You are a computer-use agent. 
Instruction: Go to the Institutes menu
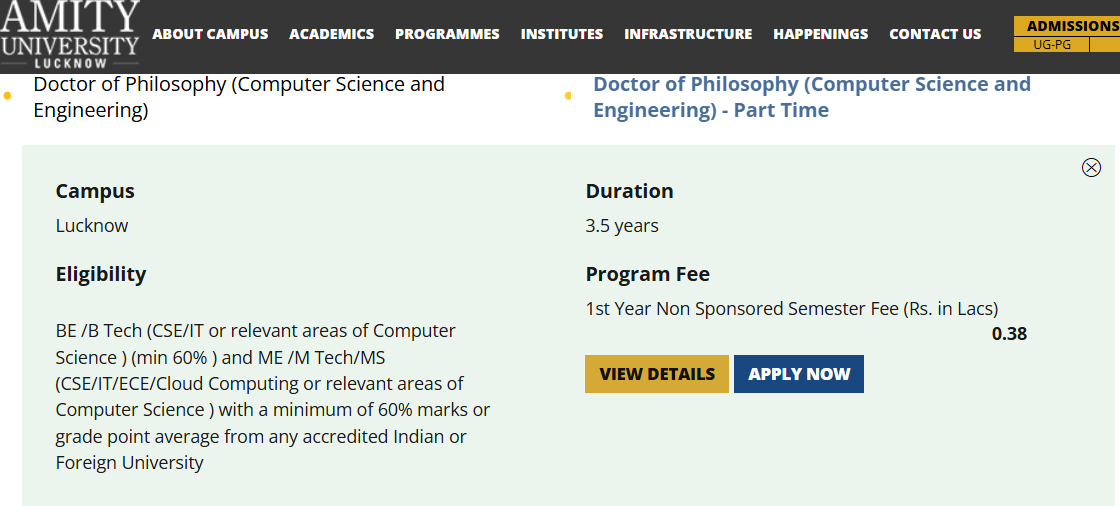click(x=562, y=34)
